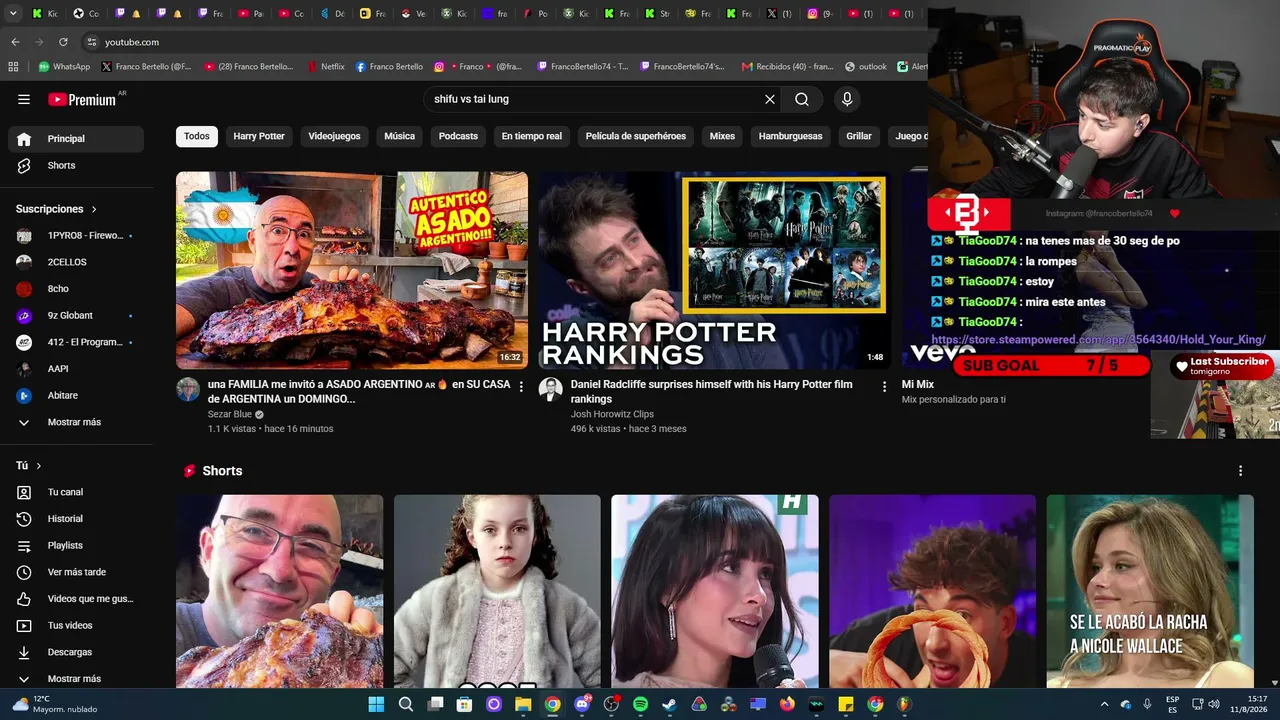The height and width of the screenshot is (720, 1280).
Task: Expand the Suscripciones section chevron
Action: (94, 209)
